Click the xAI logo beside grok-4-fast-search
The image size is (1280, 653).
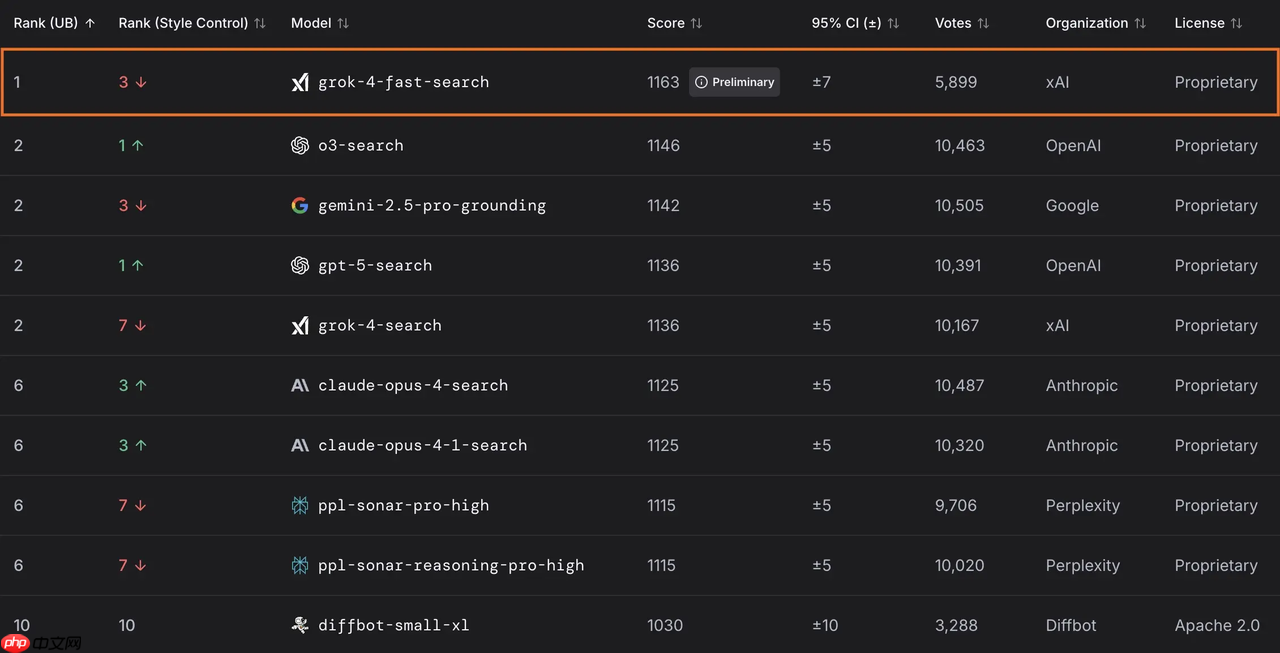pyautogui.click(x=300, y=83)
